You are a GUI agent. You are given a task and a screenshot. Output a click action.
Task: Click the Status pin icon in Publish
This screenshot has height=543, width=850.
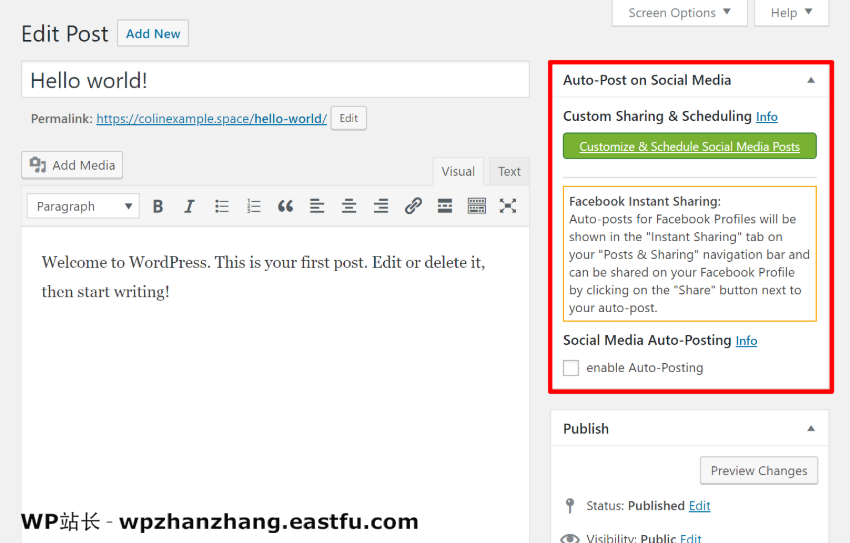tap(570, 506)
